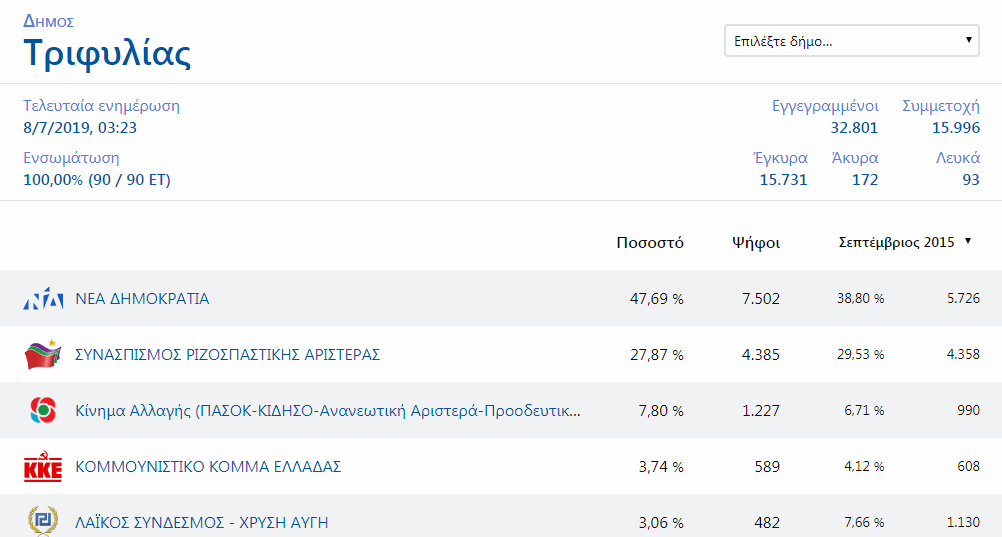The image size is (1002, 537).
Task: Click the Κίνημα Αλλαγής logo
Action: (x=43, y=410)
